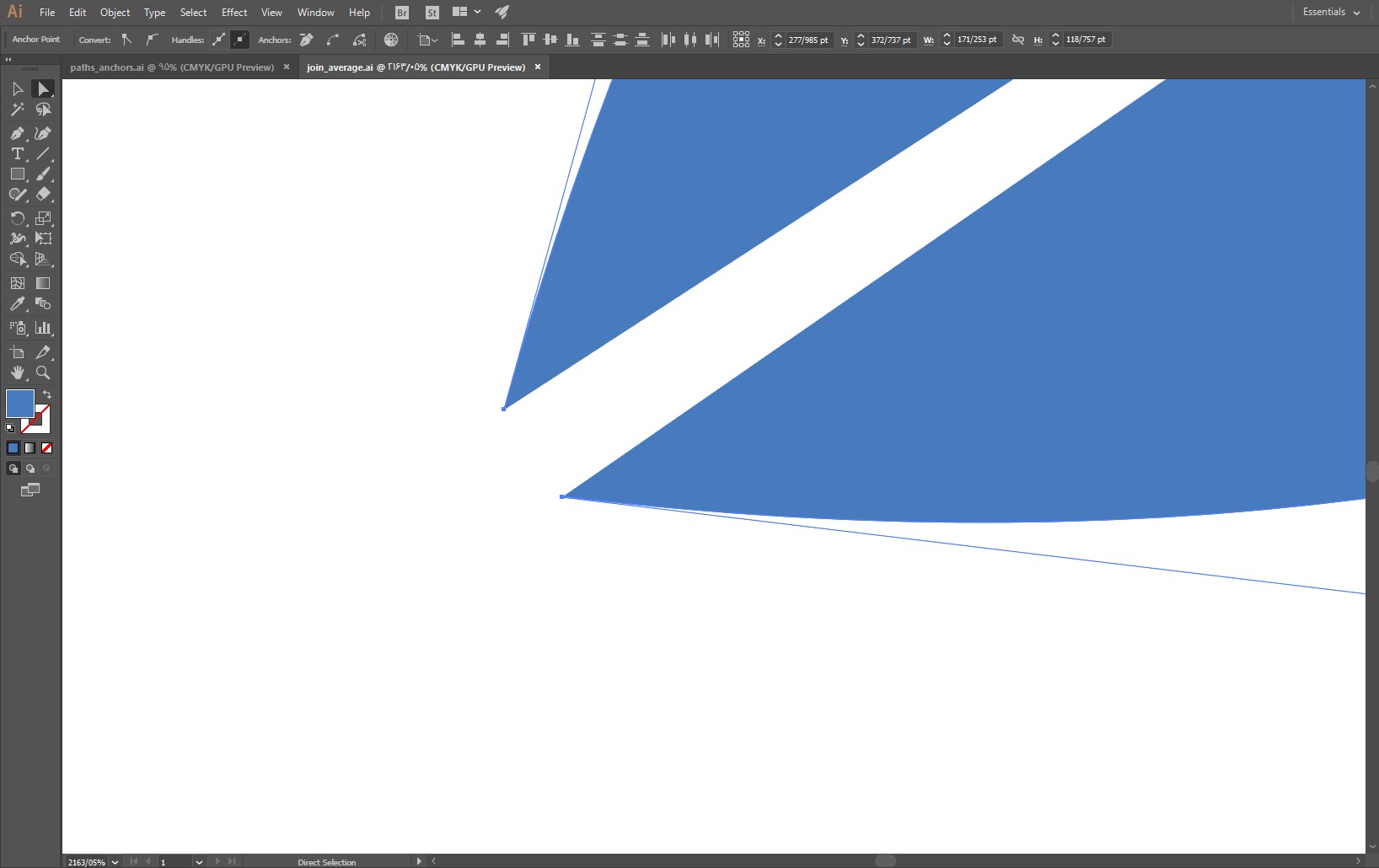Toggle constrain width and height proportions link
The height and width of the screenshot is (868, 1379).
[1017, 40]
